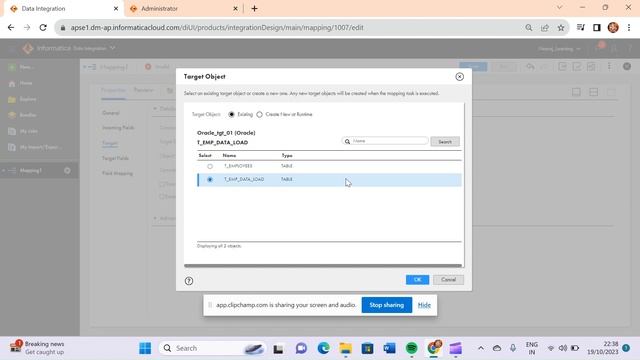Click the magnifier icon in search field

[347, 141]
